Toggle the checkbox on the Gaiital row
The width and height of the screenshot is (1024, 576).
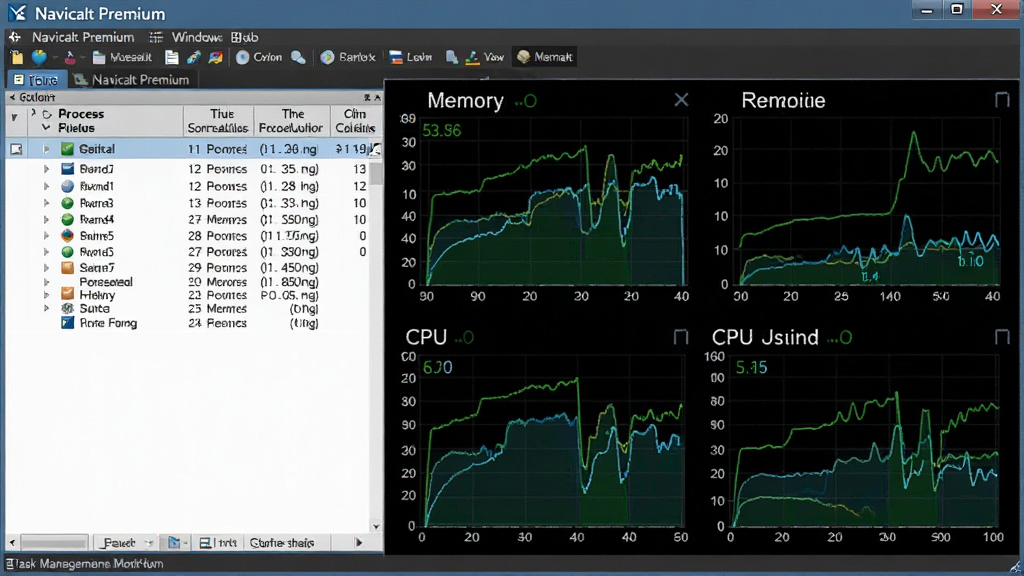coord(16,150)
